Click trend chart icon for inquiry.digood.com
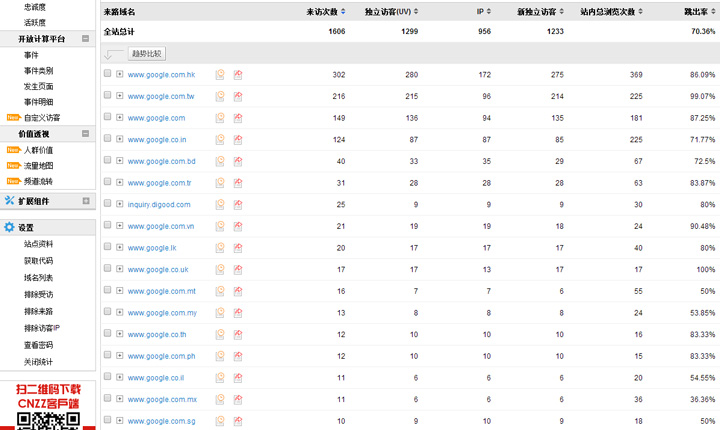 pos(238,205)
